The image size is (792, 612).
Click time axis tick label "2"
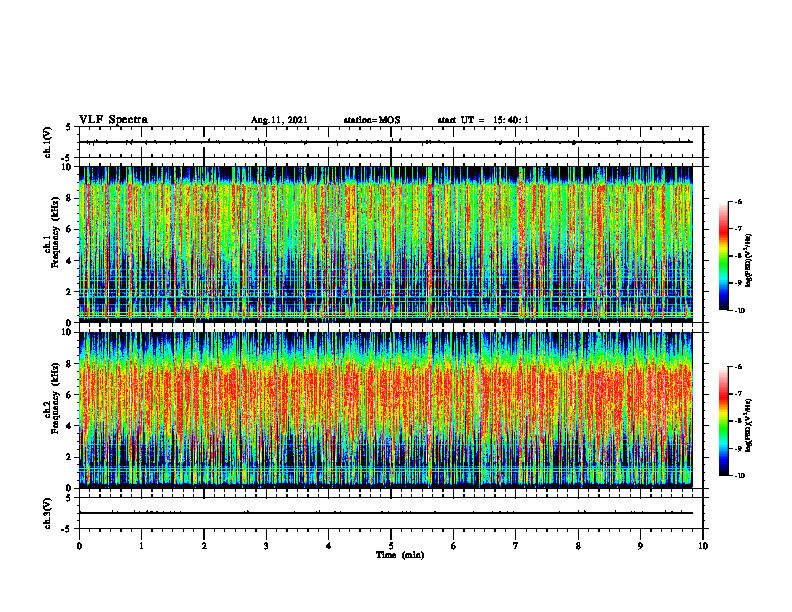[204, 546]
